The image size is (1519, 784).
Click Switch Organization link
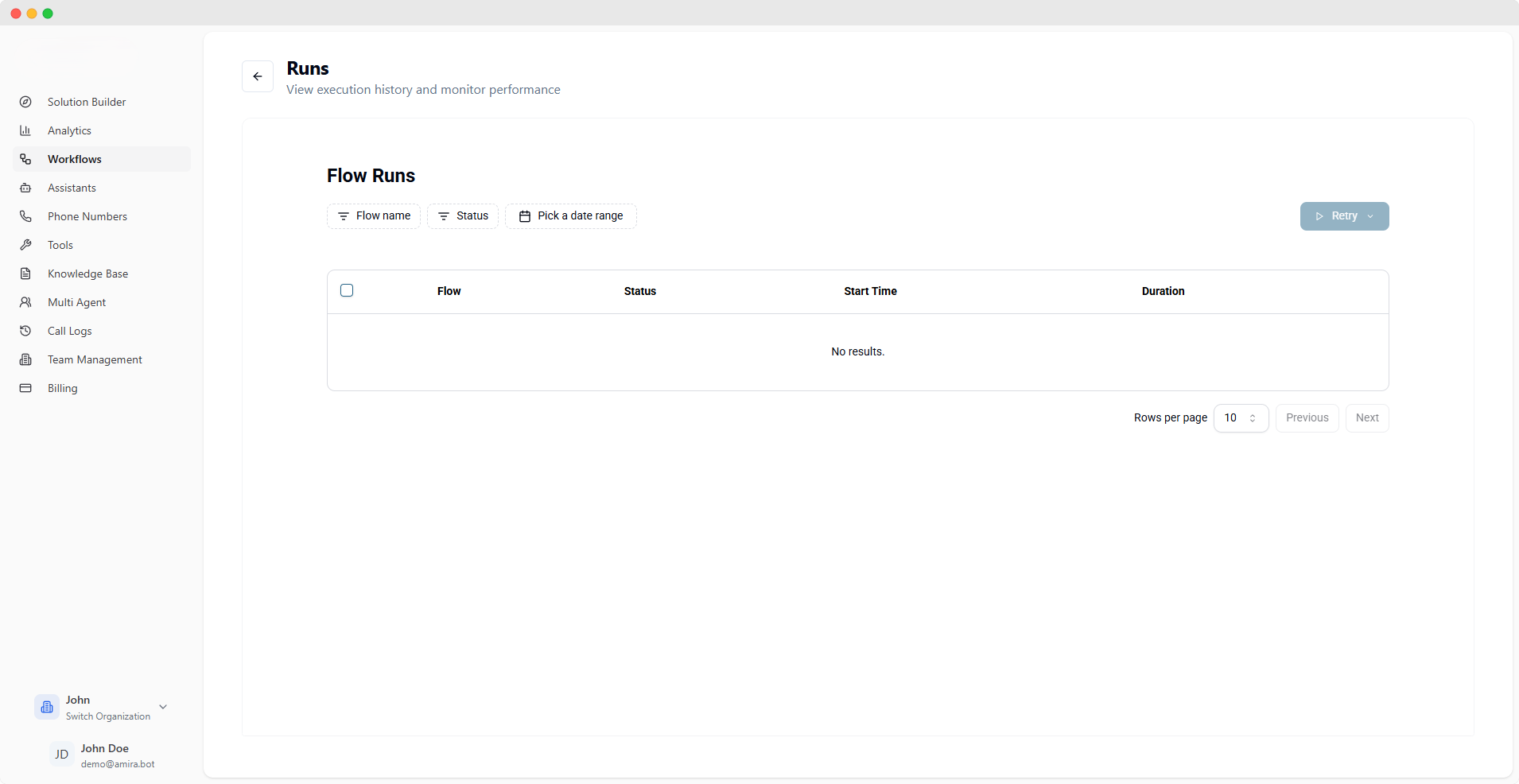107,716
